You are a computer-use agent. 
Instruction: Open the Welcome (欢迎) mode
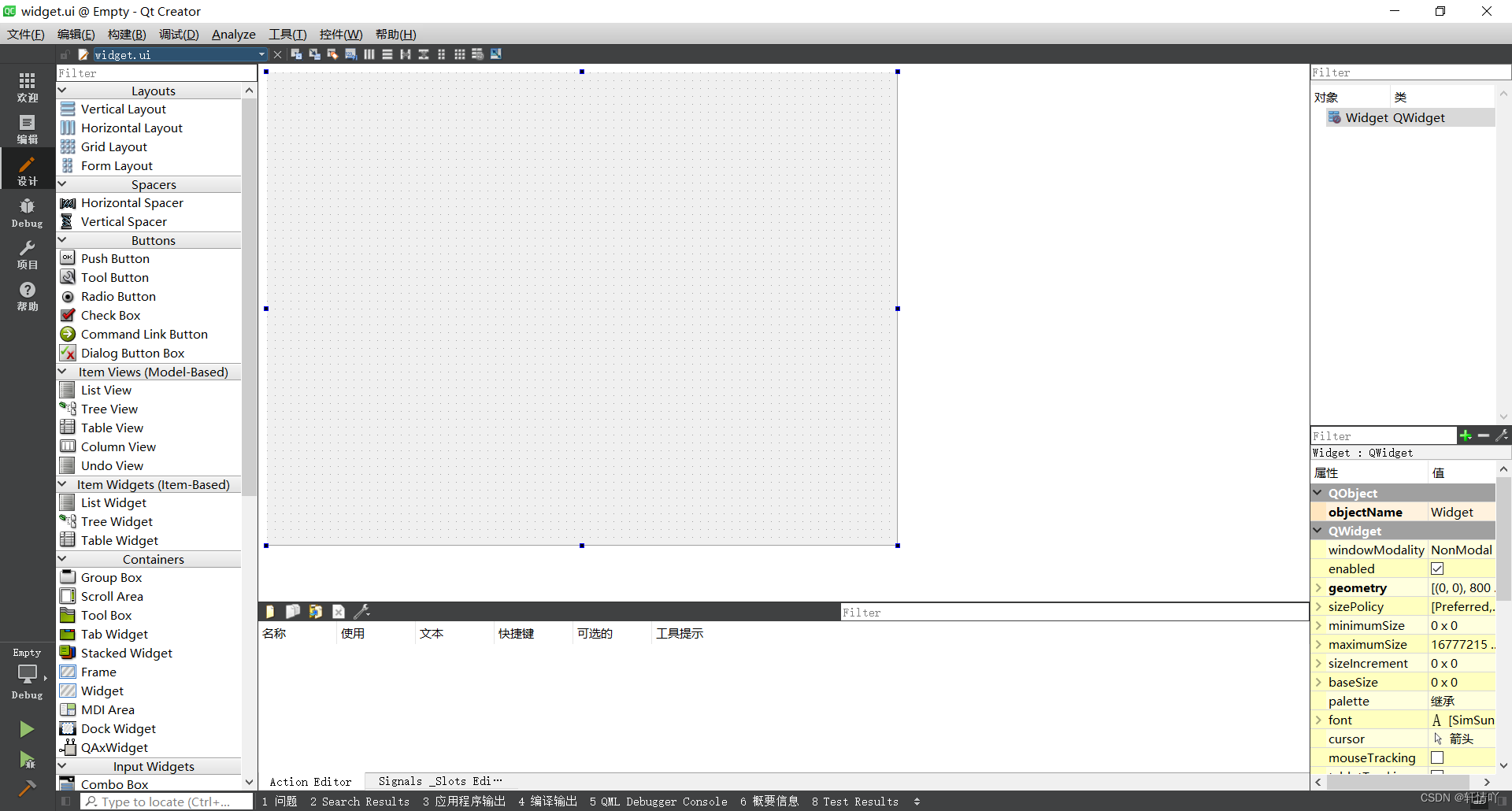(28, 87)
